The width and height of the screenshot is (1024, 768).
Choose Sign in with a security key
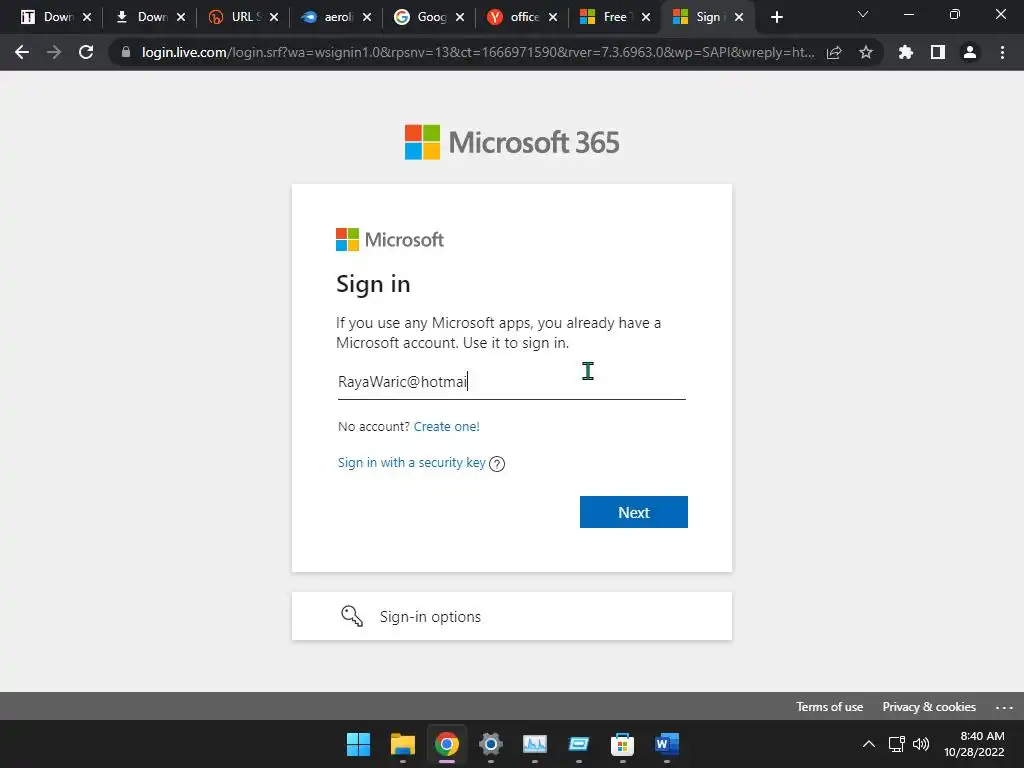[411, 462]
